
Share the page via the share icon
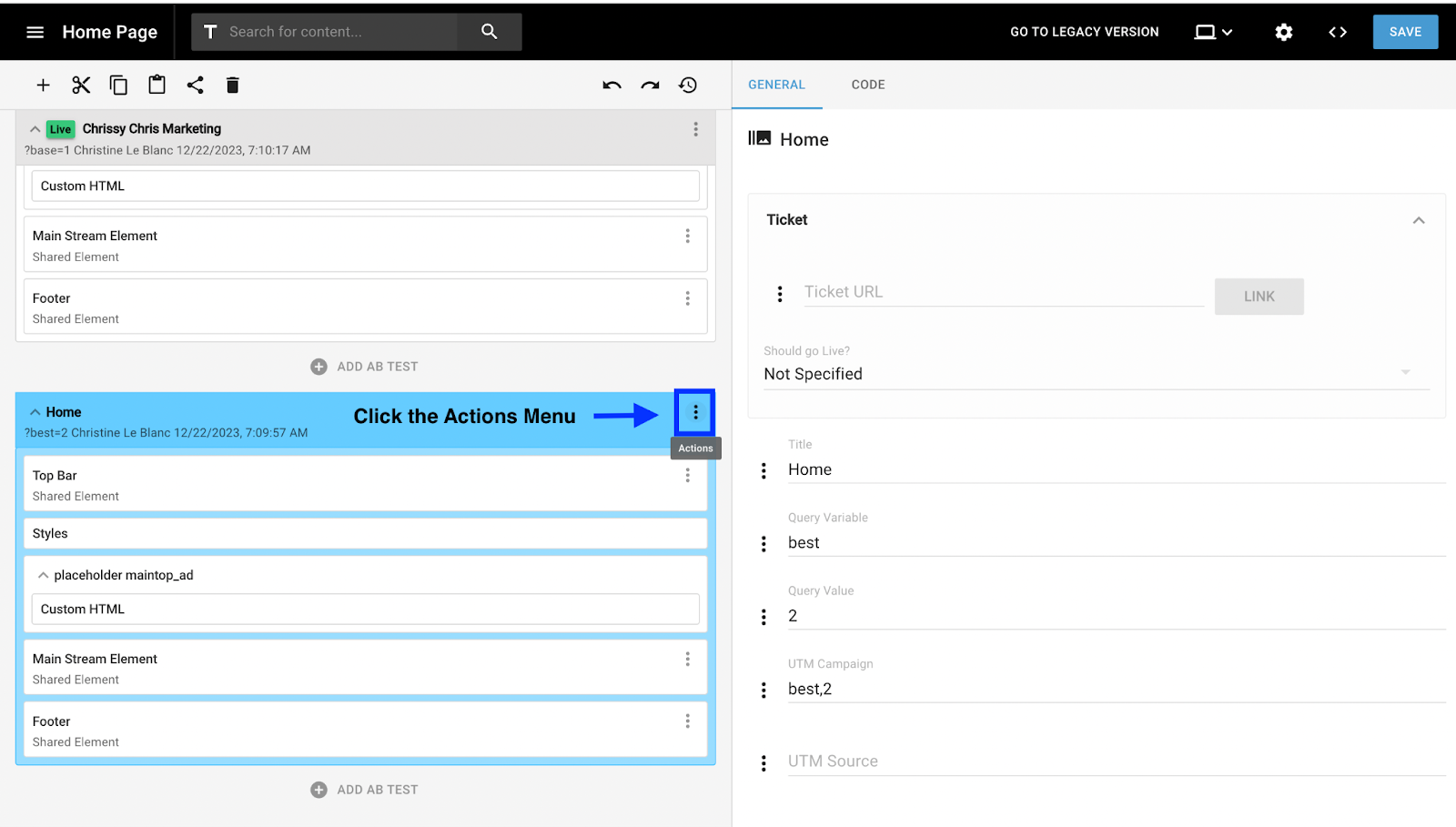194,84
